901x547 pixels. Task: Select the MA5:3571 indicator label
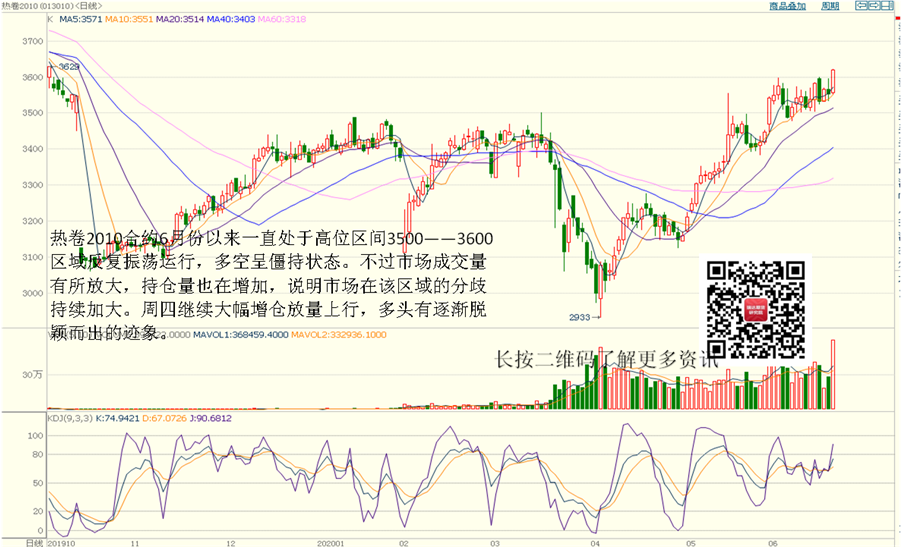coord(82,20)
